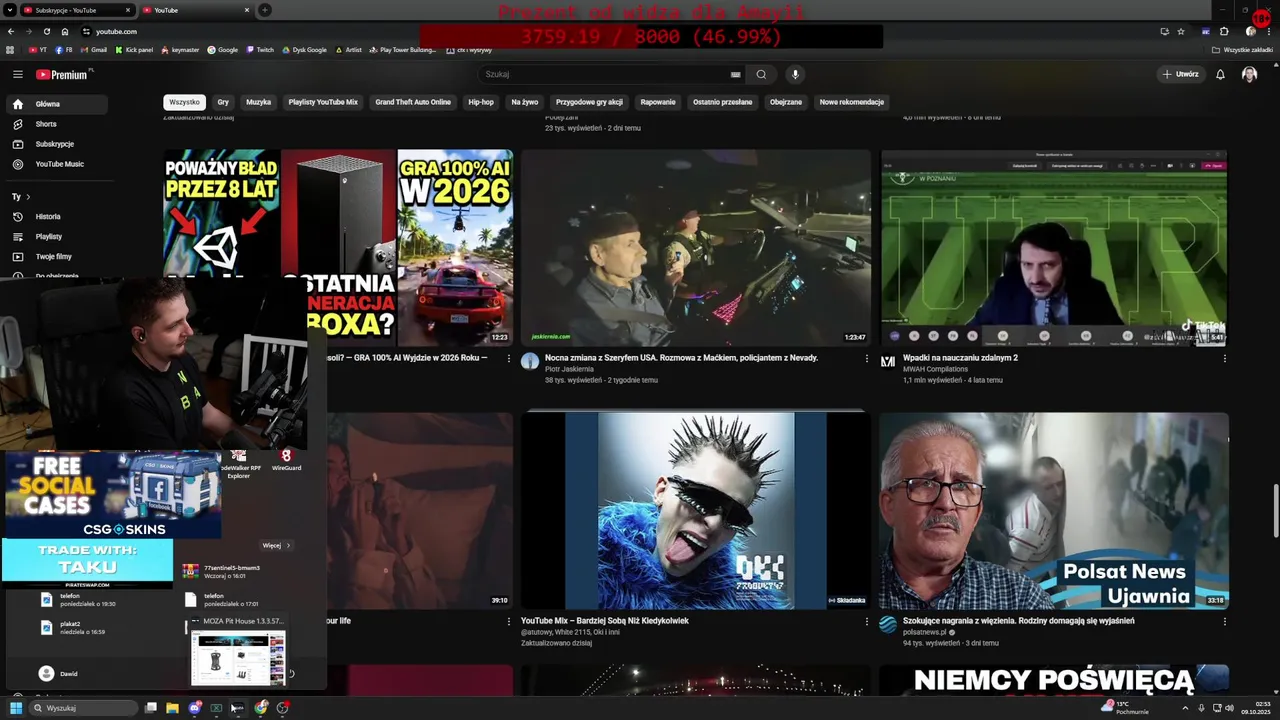This screenshot has width=1280, height=720.
Task: Open the polsatnews.pl channel link
Action: [924, 632]
